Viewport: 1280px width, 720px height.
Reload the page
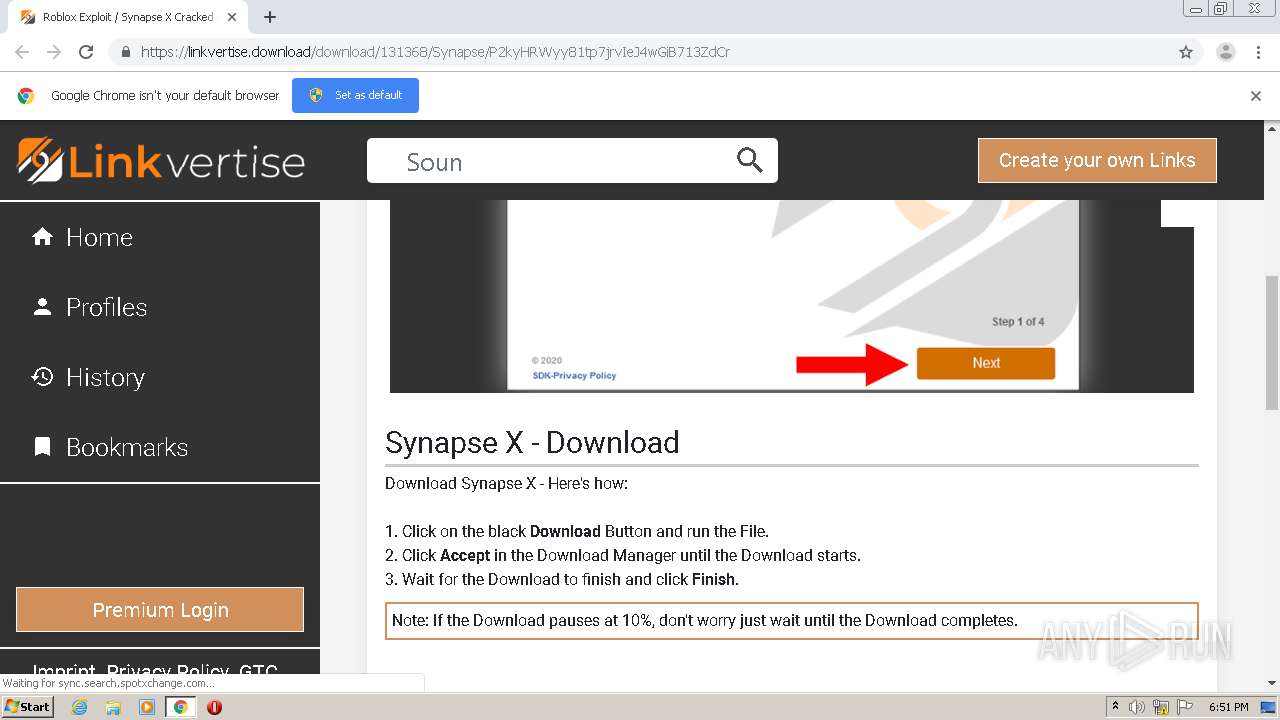86,52
